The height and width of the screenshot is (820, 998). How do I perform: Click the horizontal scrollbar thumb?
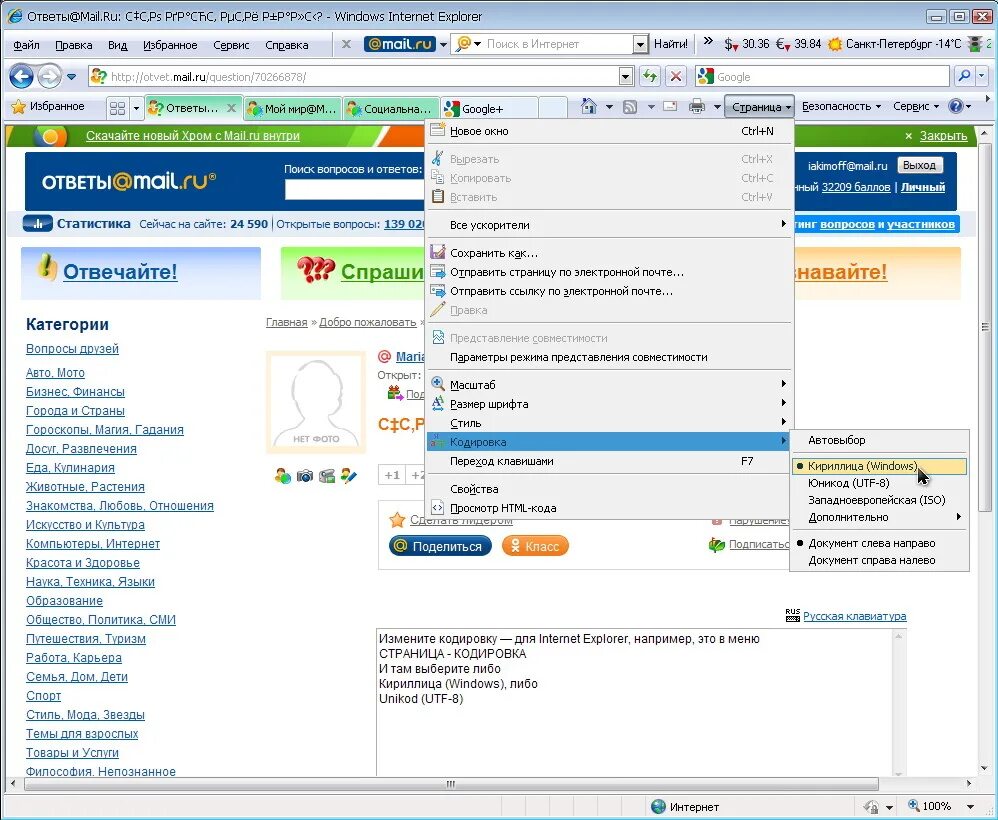point(451,784)
